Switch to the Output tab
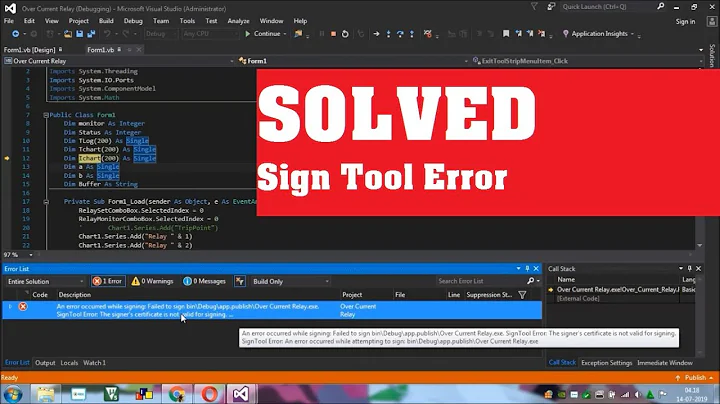This screenshot has height=404, width=720. 45,363
